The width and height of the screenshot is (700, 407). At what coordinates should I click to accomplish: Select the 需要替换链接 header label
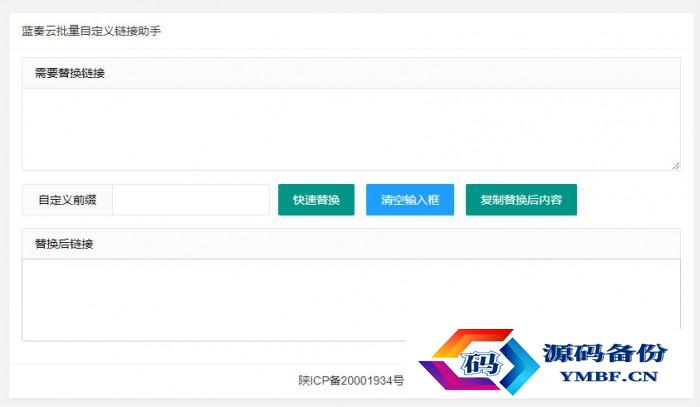[70, 73]
